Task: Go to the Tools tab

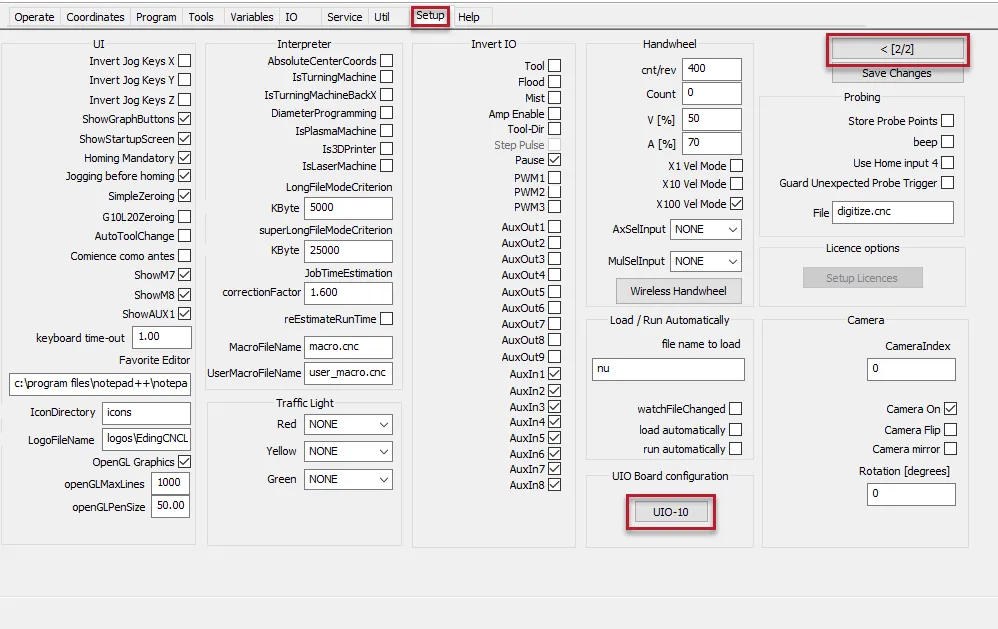Action: 201,17
